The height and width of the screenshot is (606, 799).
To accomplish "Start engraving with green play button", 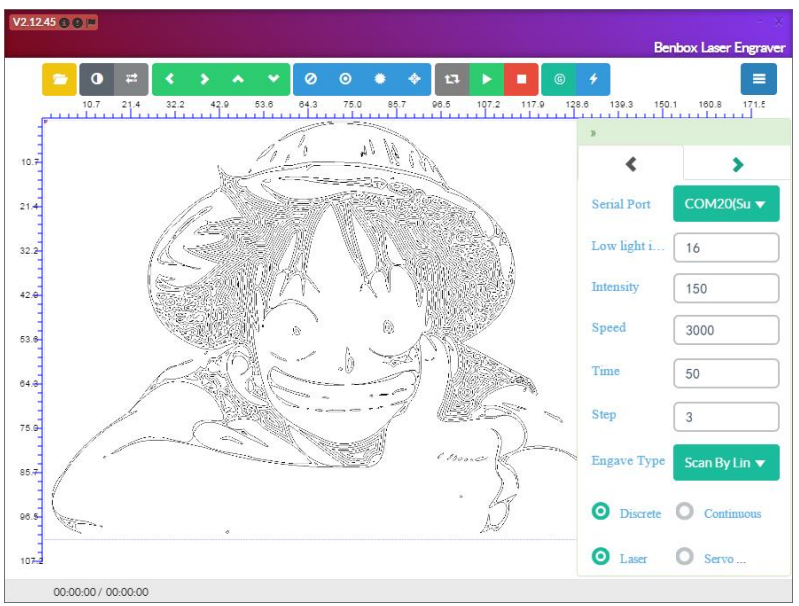I will click(x=487, y=79).
